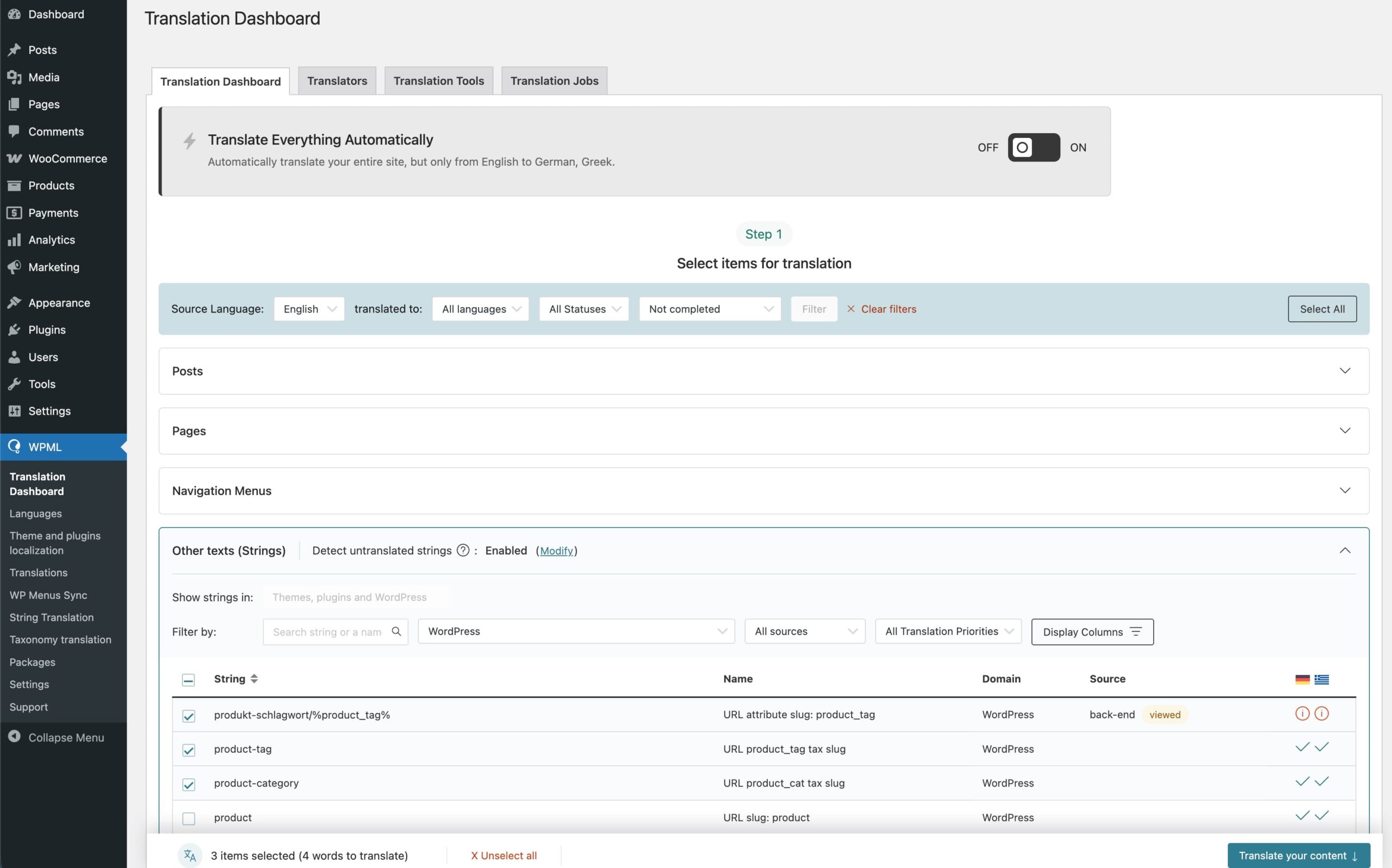Open WooCommerce from the sidebar

pyautogui.click(x=67, y=159)
